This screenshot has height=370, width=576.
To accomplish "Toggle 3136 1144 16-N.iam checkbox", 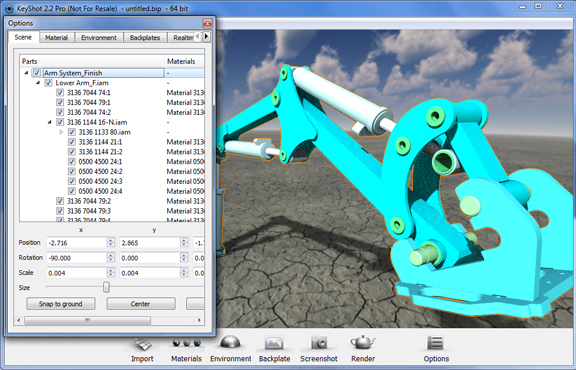I will (x=60, y=122).
